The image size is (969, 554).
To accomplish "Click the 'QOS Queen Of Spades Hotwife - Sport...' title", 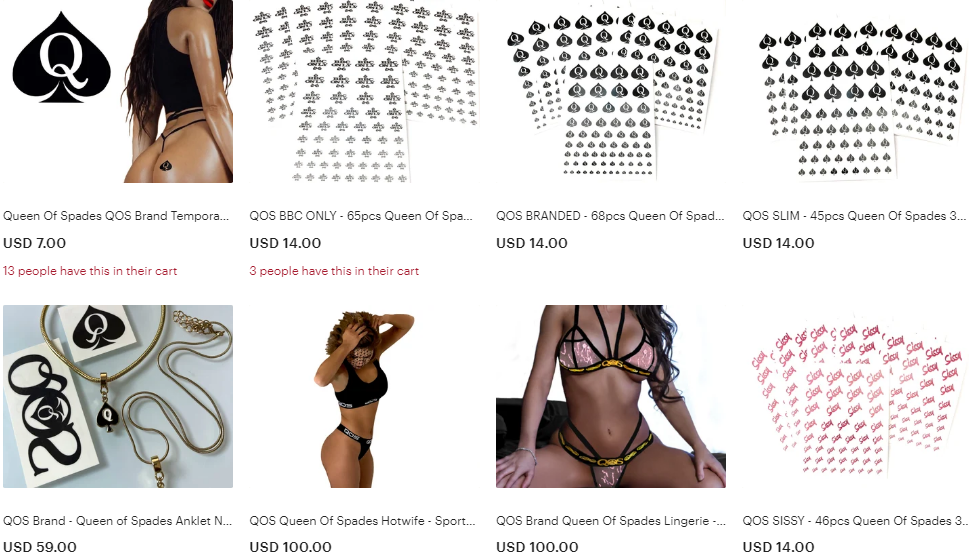I will pyautogui.click(x=362, y=521).
